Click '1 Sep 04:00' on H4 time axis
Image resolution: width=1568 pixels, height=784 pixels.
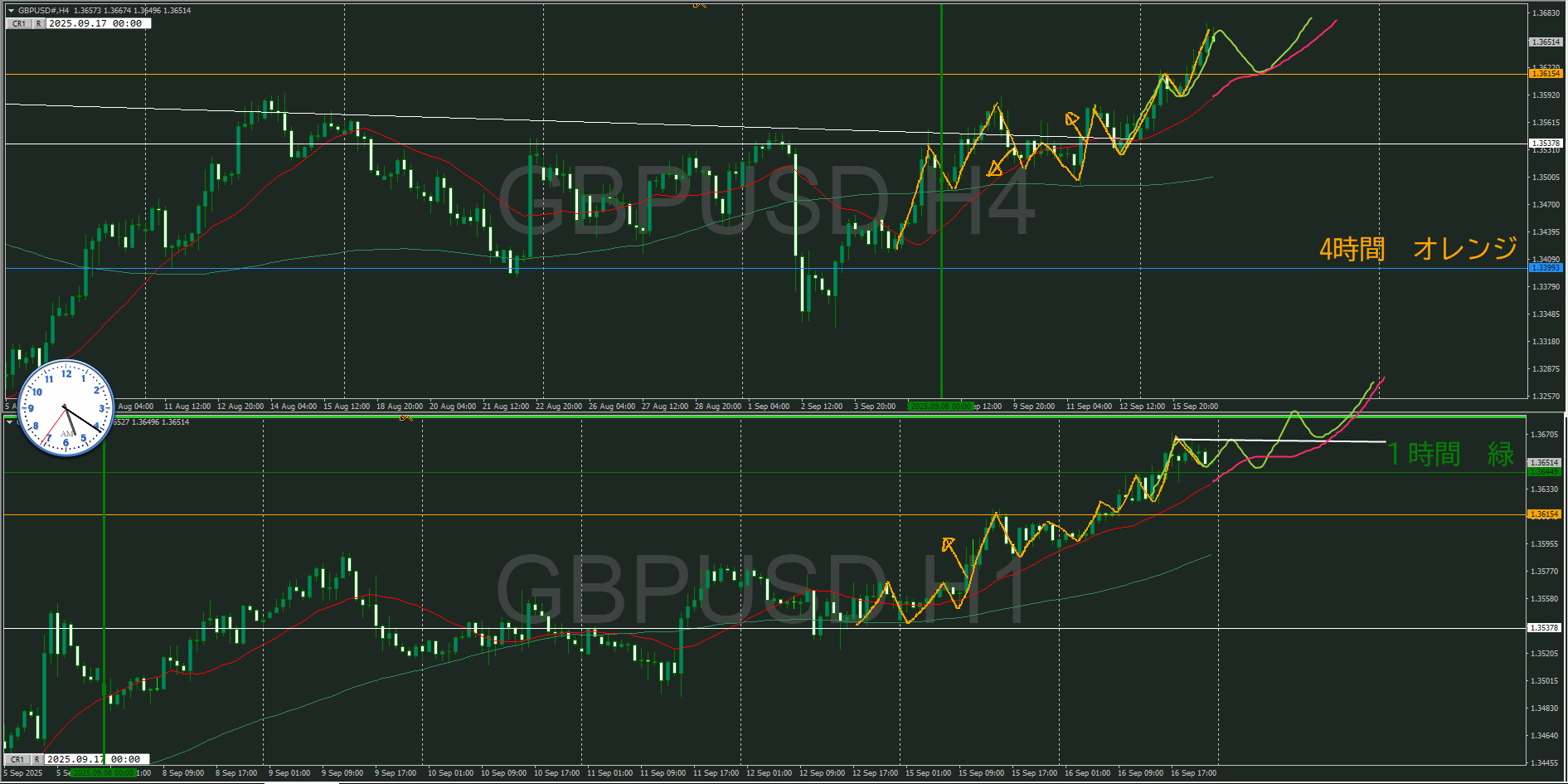click(769, 407)
